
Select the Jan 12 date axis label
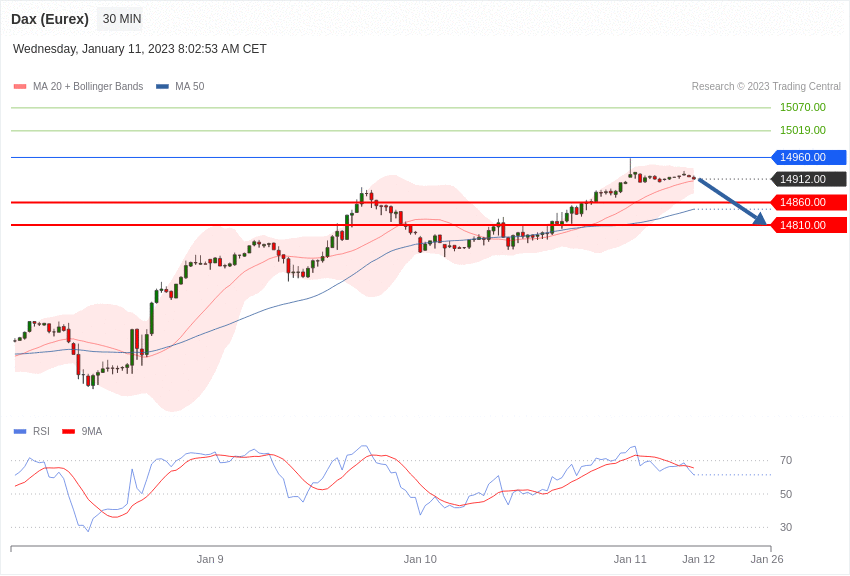(699, 559)
